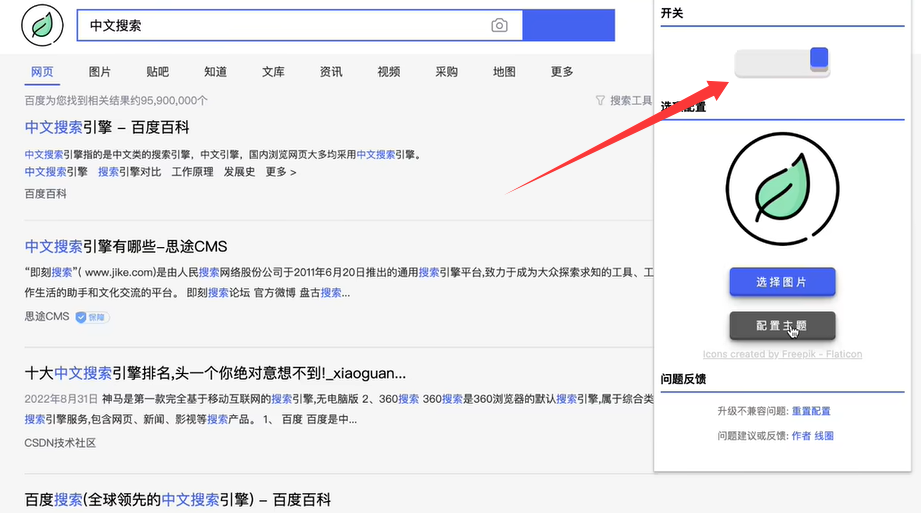Viewport: 921px width, 513px height.
Task: Open the 作者 feedback link
Action: point(801,436)
